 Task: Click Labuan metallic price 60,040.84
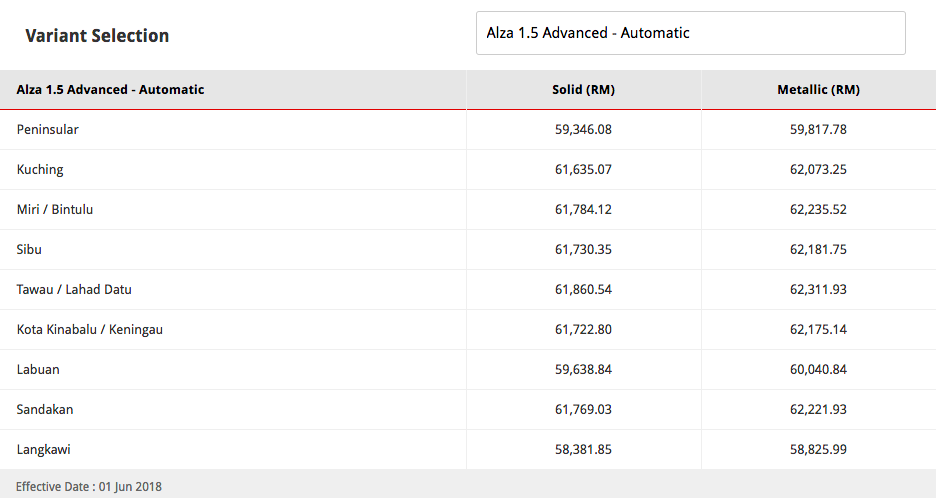pyautogui.click(x=818, y=370)
